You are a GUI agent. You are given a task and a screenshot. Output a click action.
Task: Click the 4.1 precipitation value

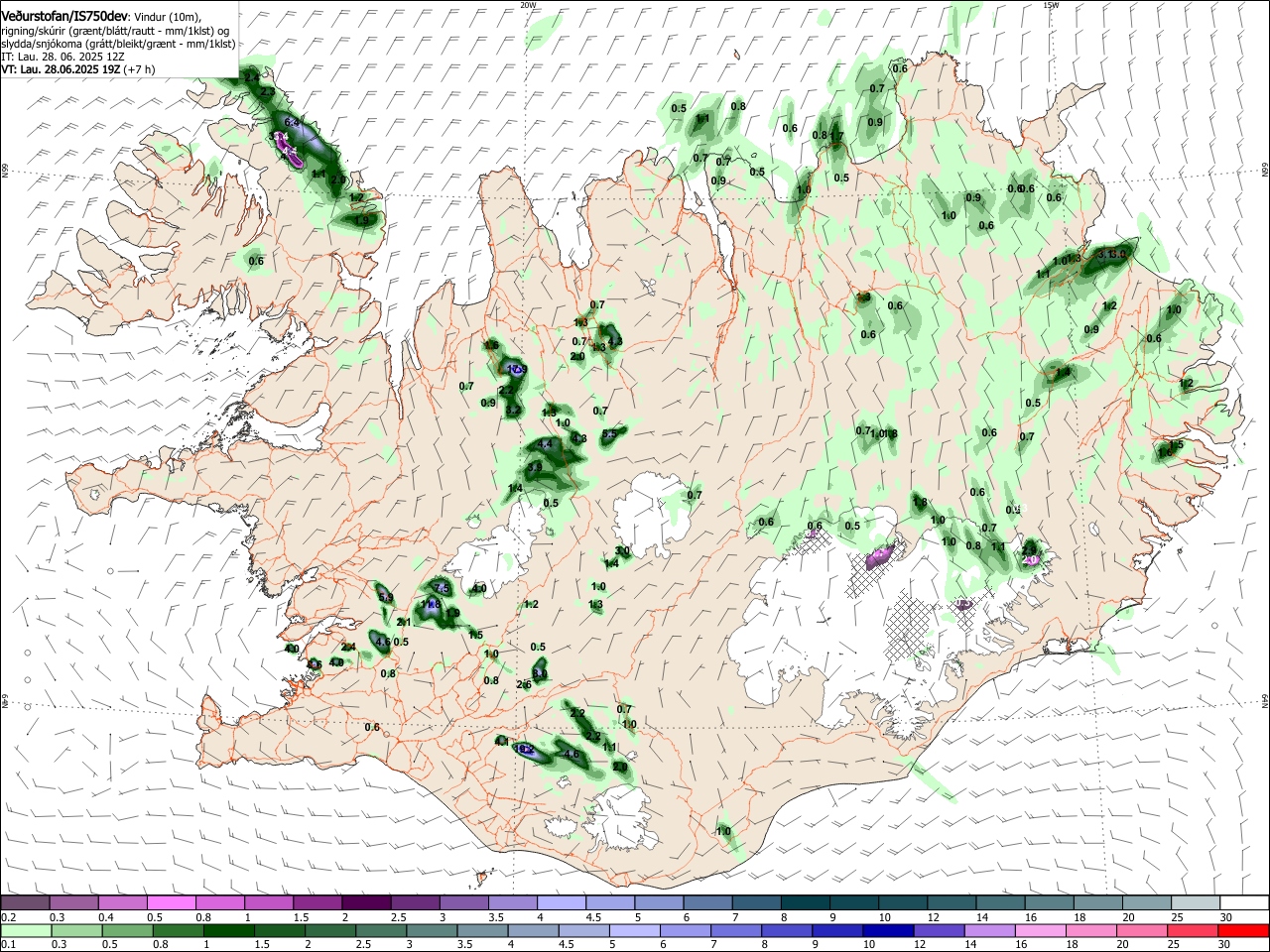coord(502,742)
